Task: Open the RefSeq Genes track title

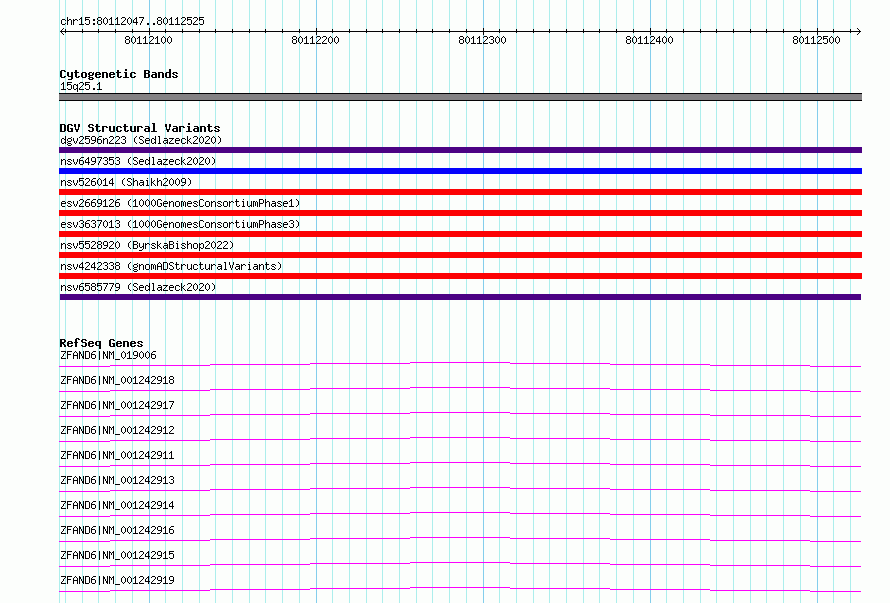Action: coord(101,343)
